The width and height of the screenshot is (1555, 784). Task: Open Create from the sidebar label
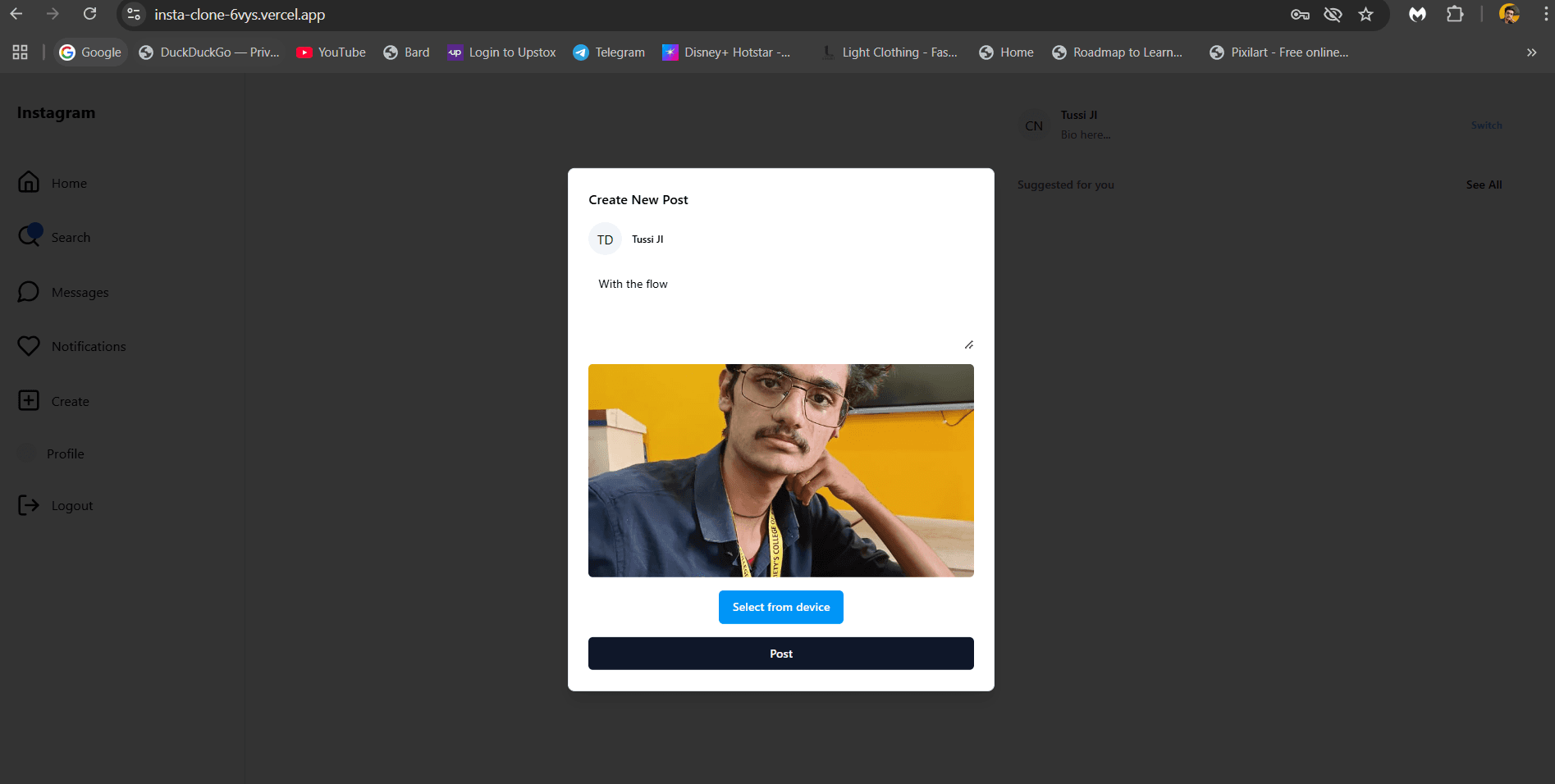tap(70, 402)
